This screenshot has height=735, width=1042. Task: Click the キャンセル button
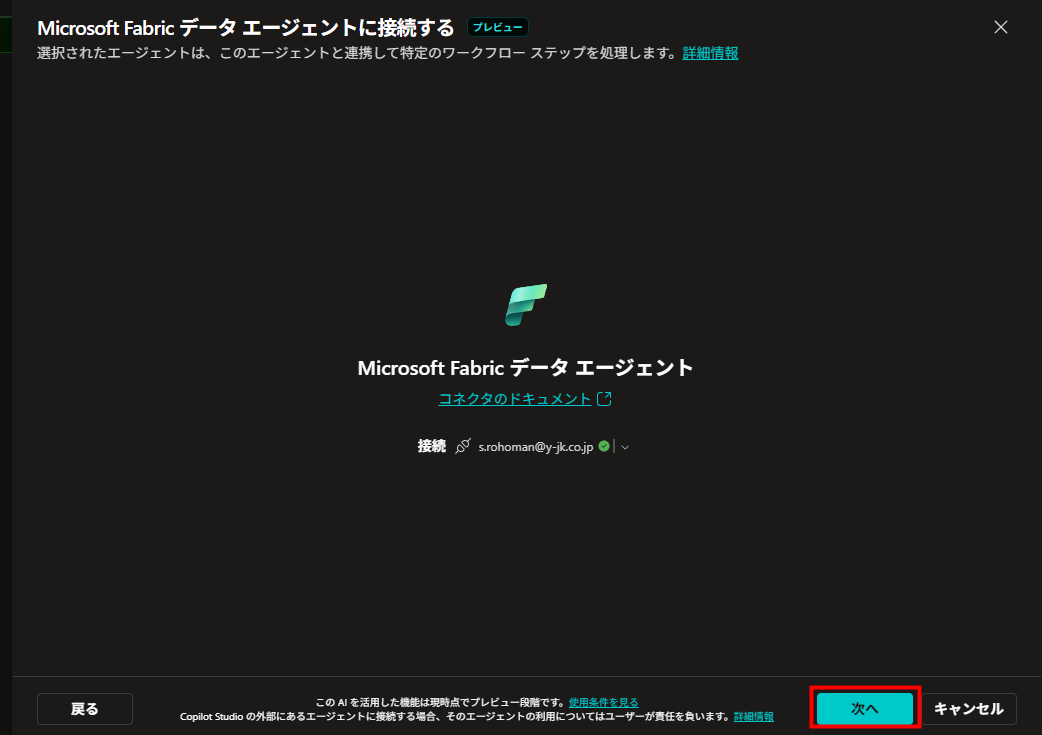[968, 709]
